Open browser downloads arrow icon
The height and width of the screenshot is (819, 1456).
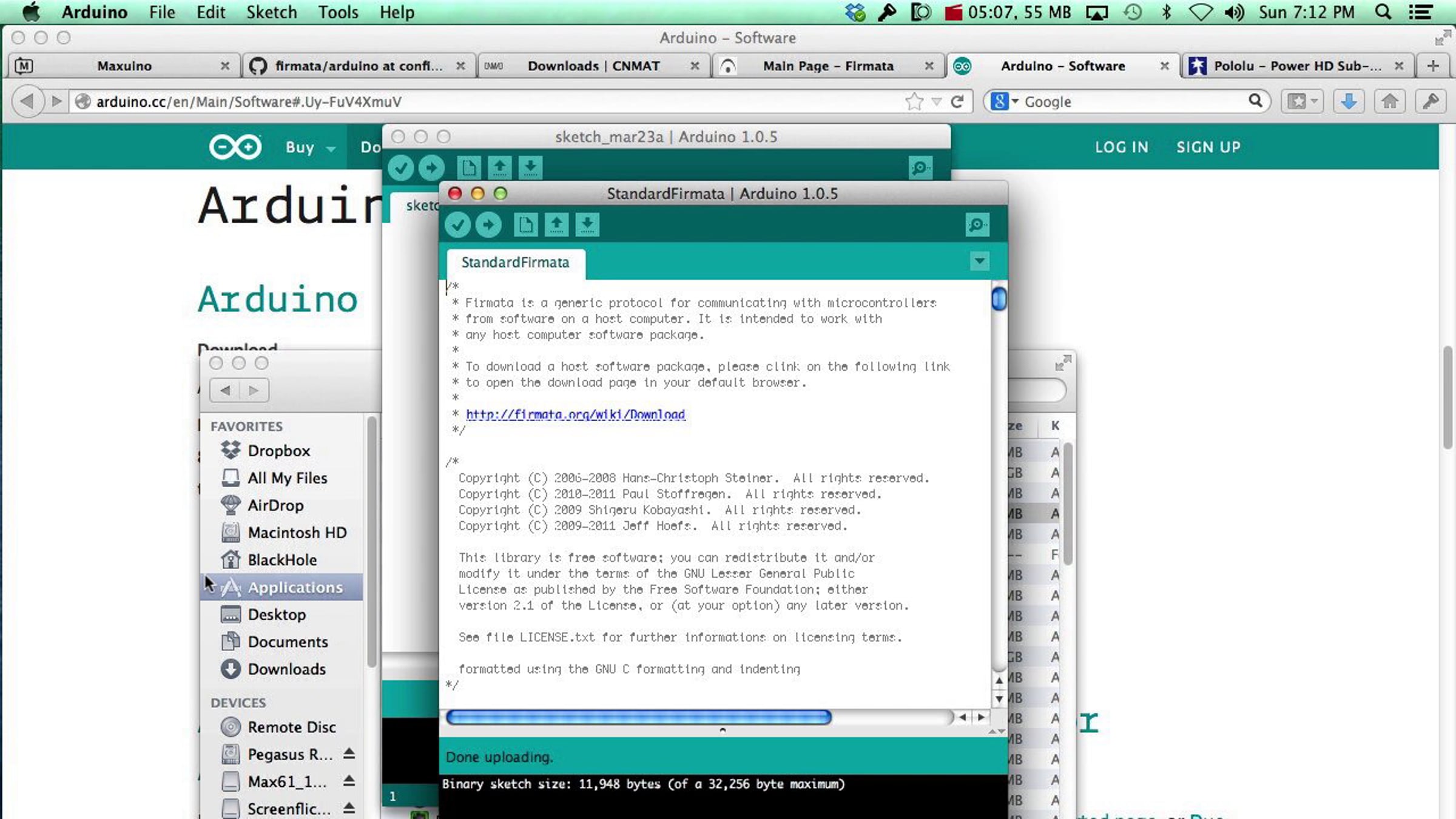(x=1349, y=101)
